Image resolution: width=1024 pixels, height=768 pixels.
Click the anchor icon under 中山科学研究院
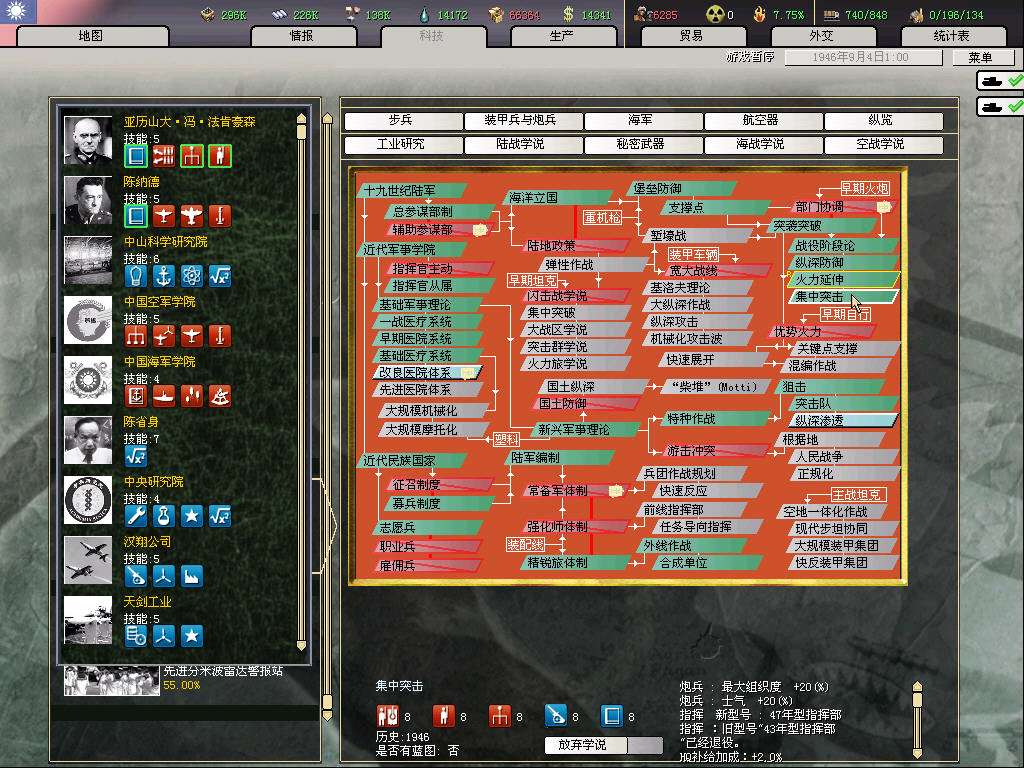[163, 275]
